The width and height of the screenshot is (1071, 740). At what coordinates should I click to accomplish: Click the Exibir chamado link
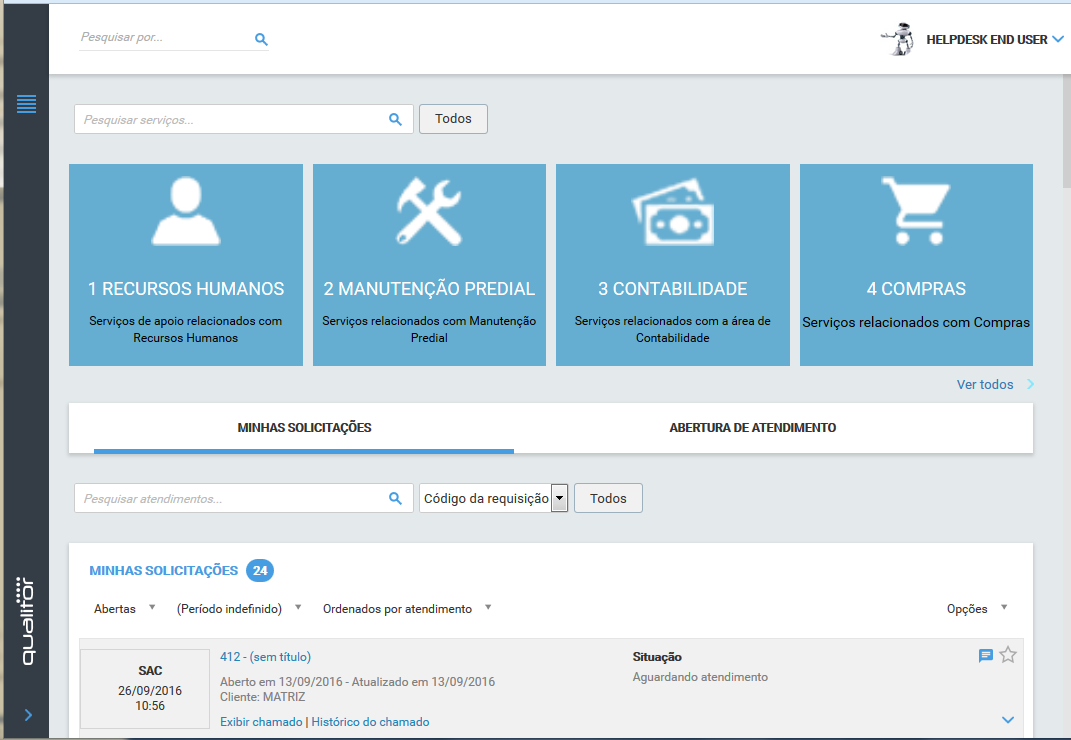[x=262, y=722]
